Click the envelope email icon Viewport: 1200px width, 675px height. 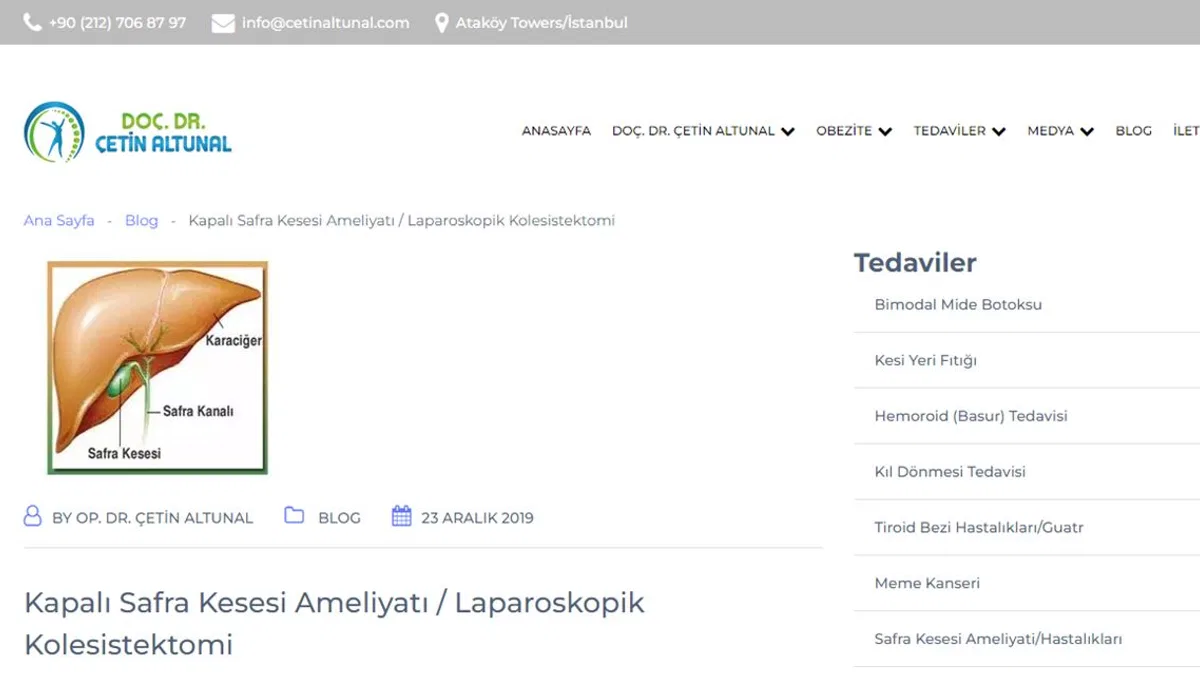(223, 23)
